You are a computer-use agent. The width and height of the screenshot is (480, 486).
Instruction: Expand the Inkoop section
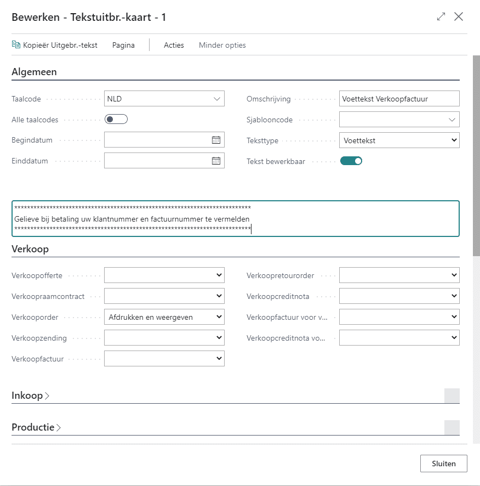(30, 396)
